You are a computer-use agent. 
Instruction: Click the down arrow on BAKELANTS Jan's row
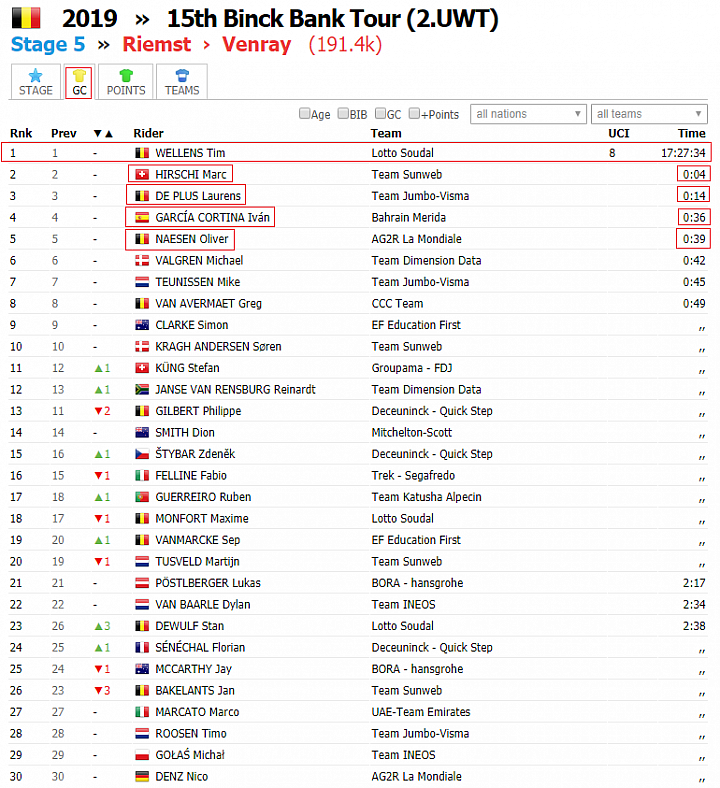coord(98,691)
